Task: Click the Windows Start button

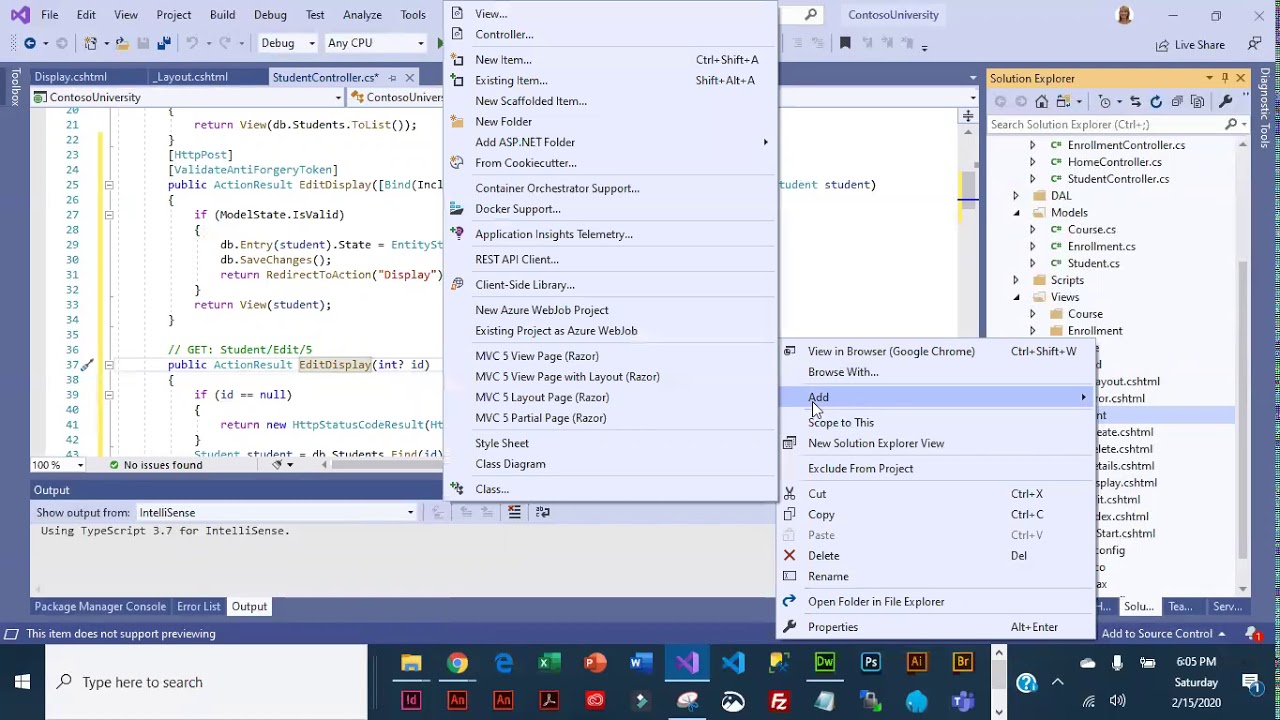Action: (x=22, y=682)
